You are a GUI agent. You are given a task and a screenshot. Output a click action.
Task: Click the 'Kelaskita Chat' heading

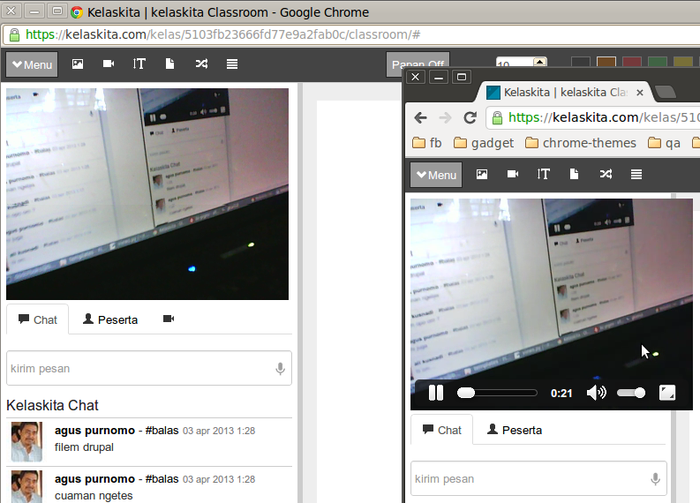[x=52, y=405]
